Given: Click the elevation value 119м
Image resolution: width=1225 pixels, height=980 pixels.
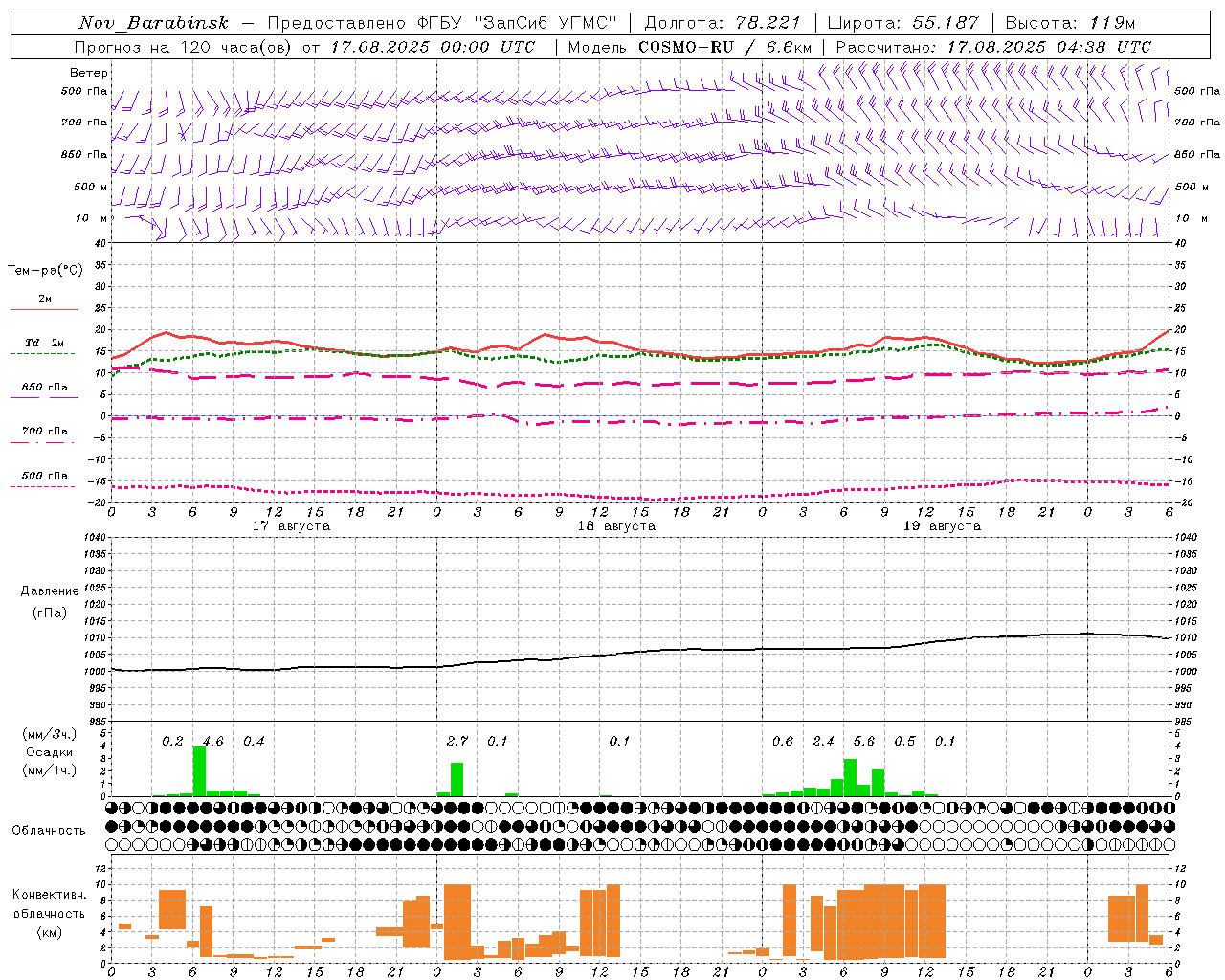Looking at the screenshot, I should click(x=1112, y=23).
